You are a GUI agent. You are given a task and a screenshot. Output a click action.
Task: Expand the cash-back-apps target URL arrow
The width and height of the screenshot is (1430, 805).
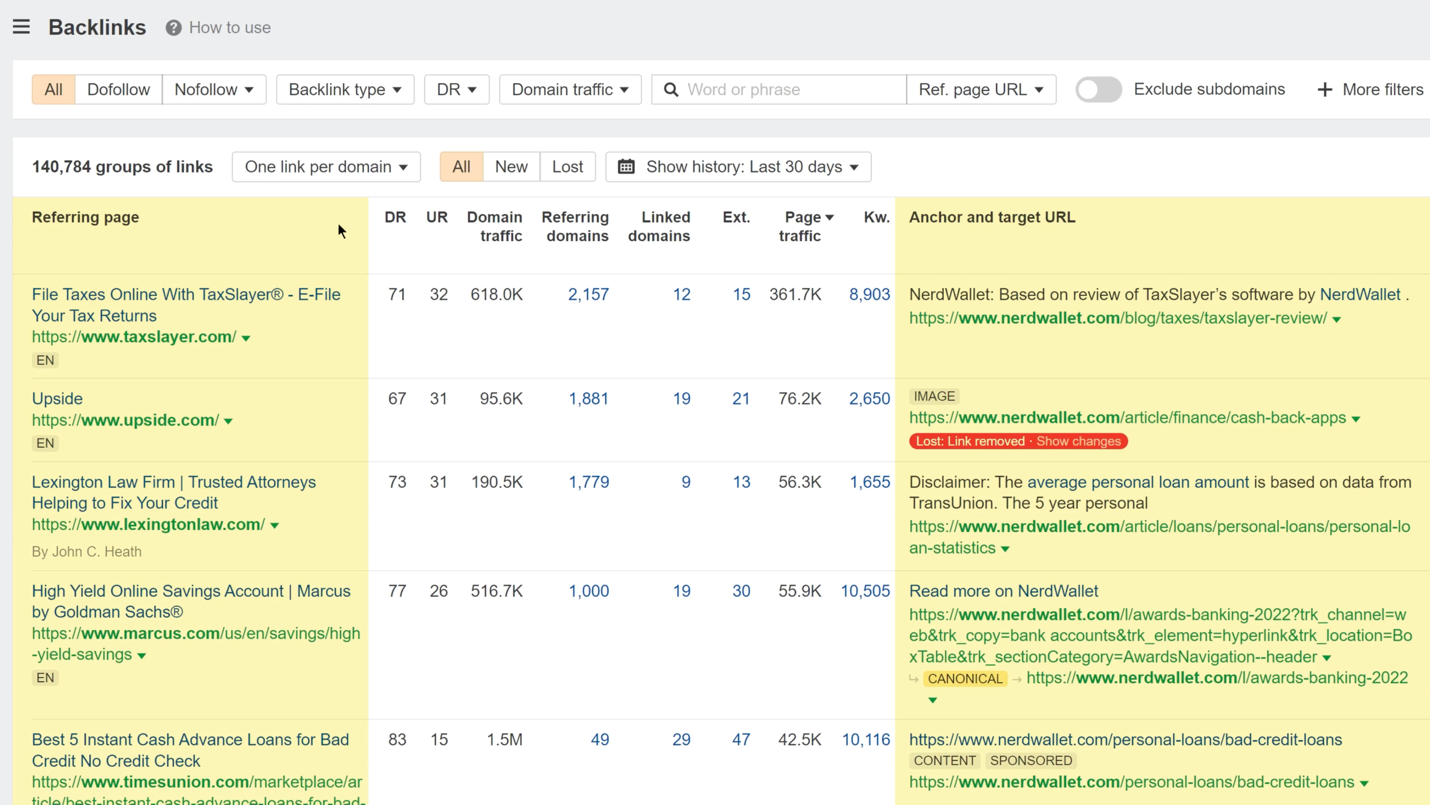pyautogui.click(x=1356, y=419)
